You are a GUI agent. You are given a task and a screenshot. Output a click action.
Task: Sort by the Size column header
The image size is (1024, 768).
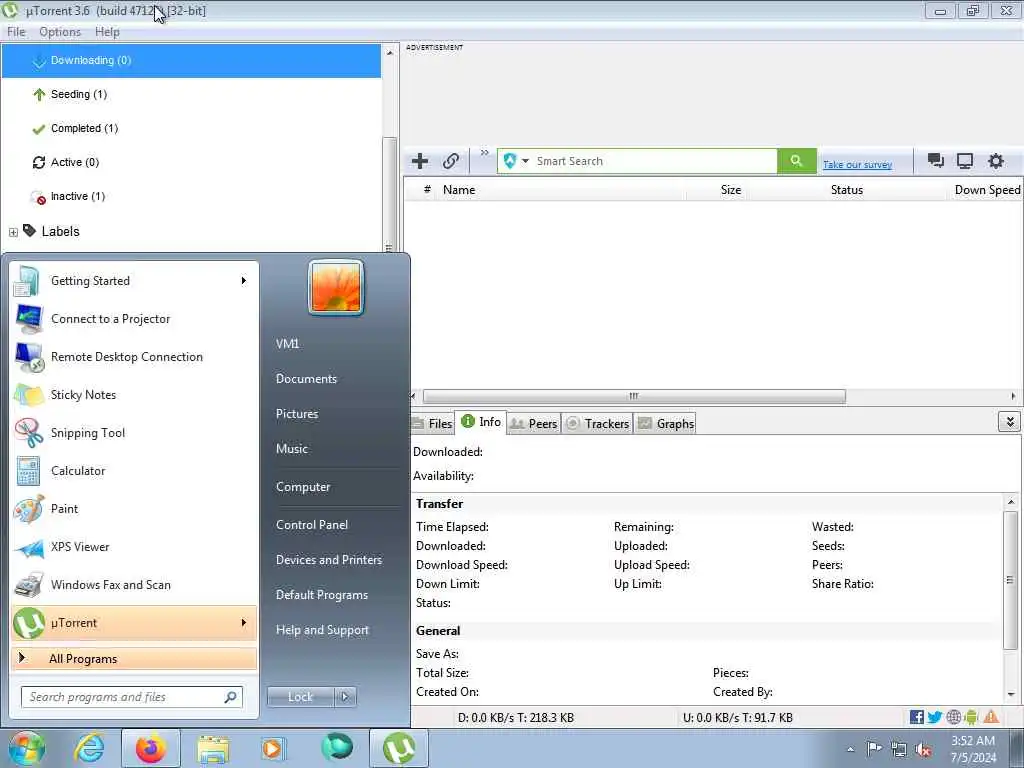tap(731, 190)
